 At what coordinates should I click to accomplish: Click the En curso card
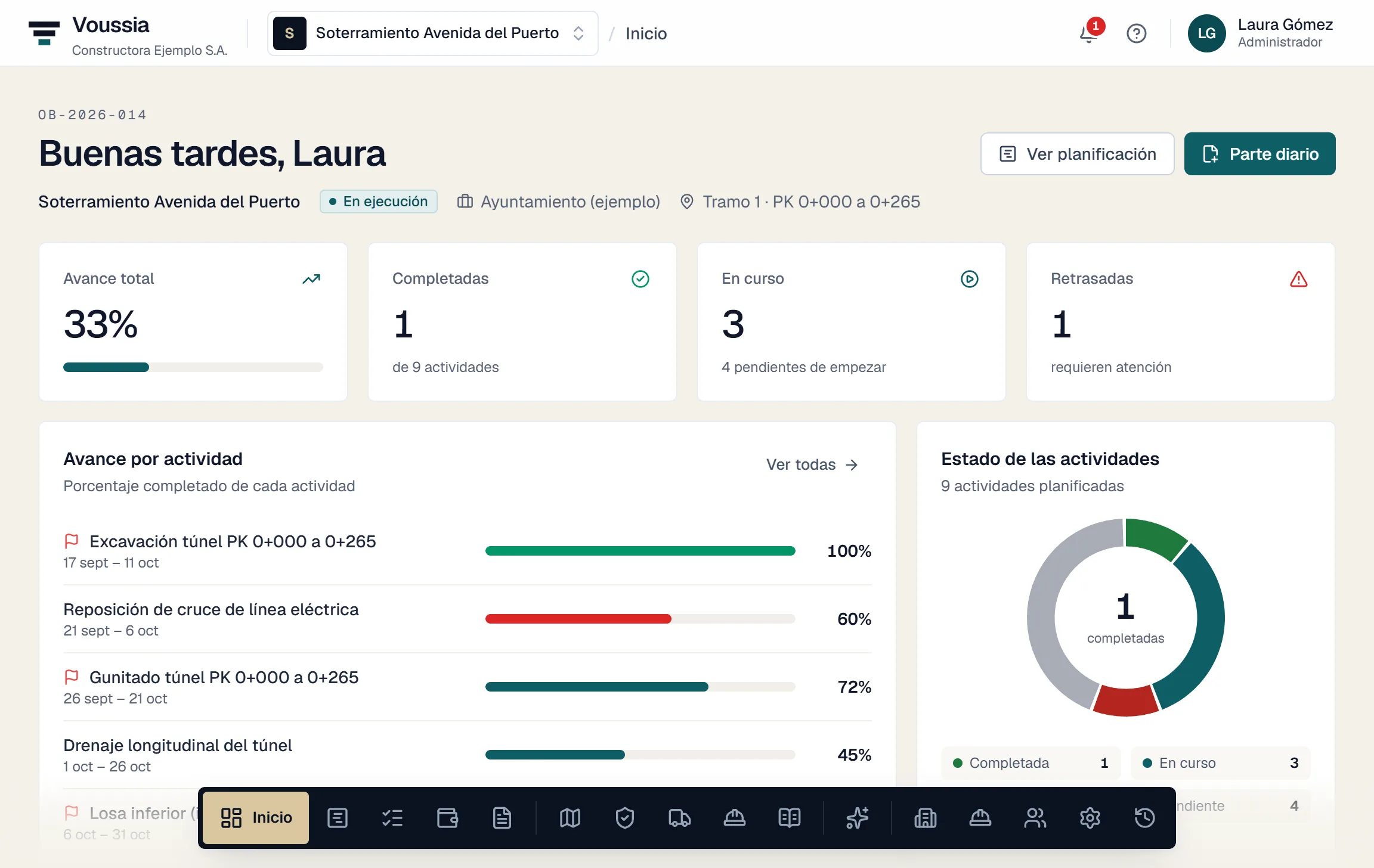pos(852,322)
